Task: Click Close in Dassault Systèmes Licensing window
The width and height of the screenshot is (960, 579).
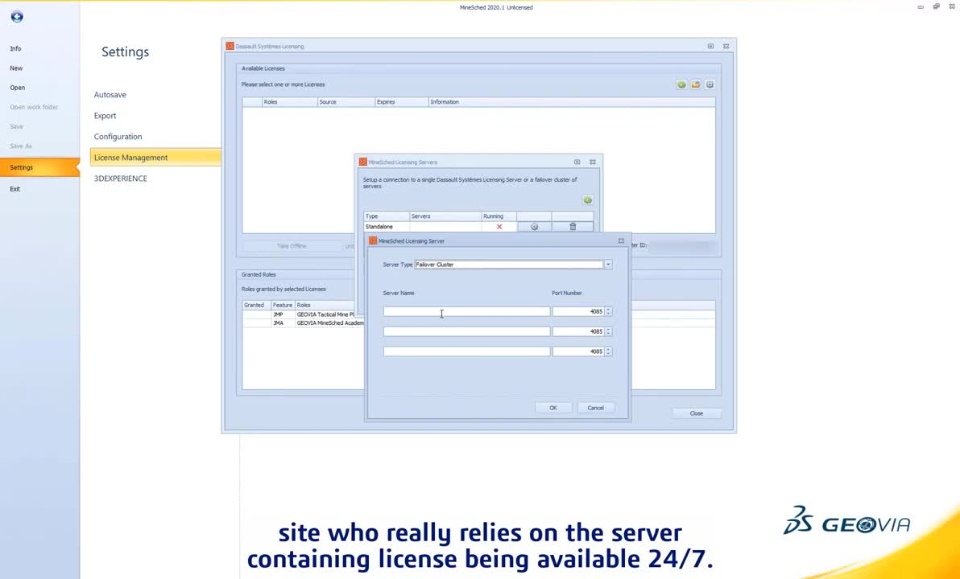Action: click(697, 414)
